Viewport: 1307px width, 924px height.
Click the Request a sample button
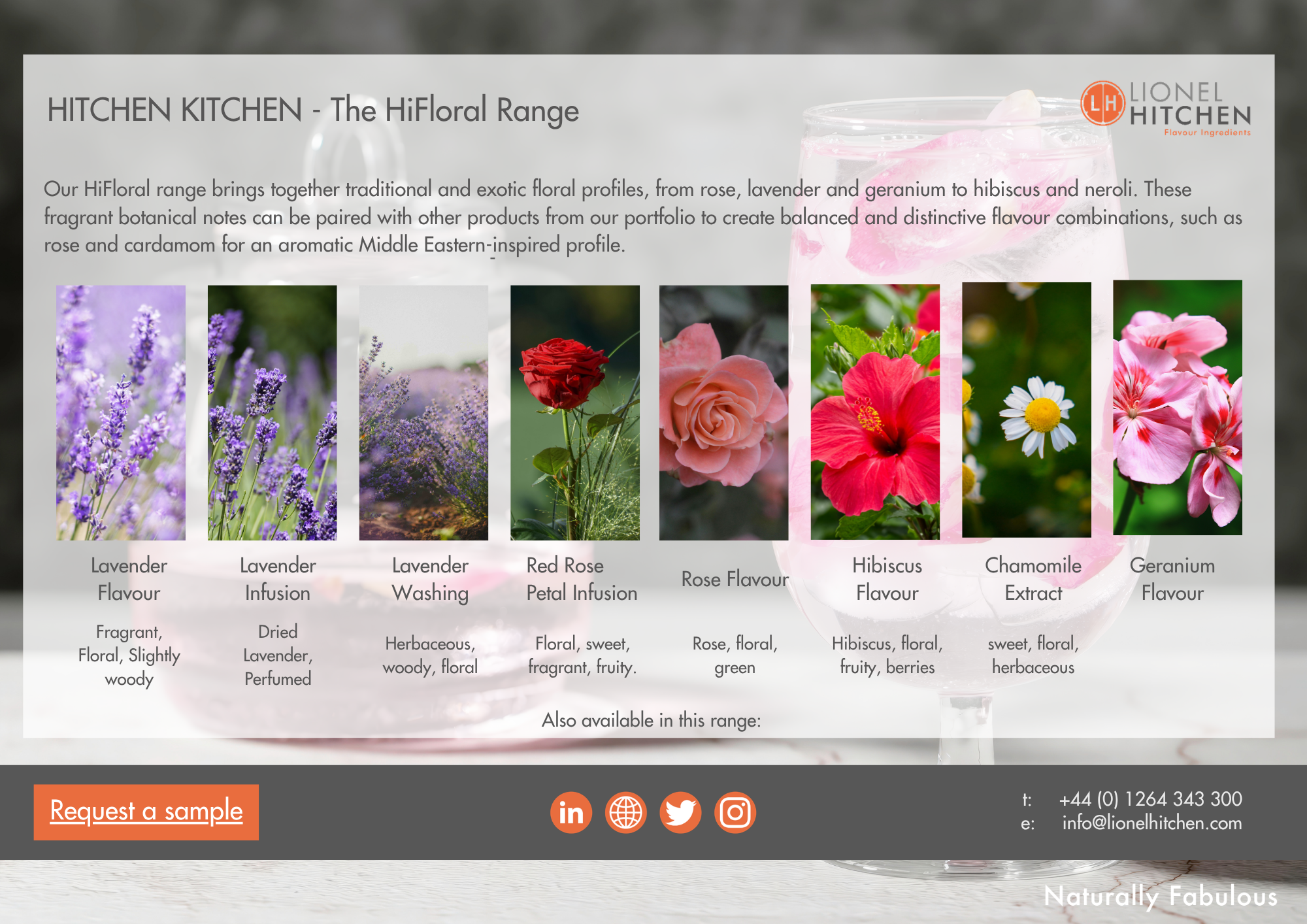tap(146, 812)
